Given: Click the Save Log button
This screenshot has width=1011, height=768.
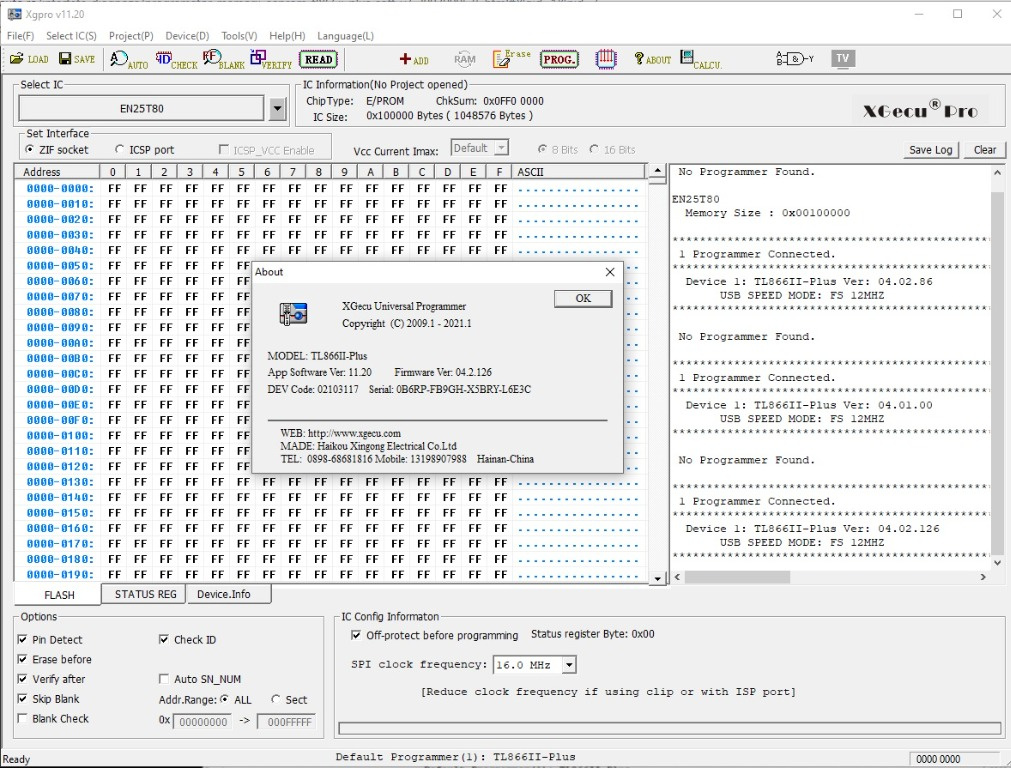Looking at the screenshot, I should click(930, 150).
